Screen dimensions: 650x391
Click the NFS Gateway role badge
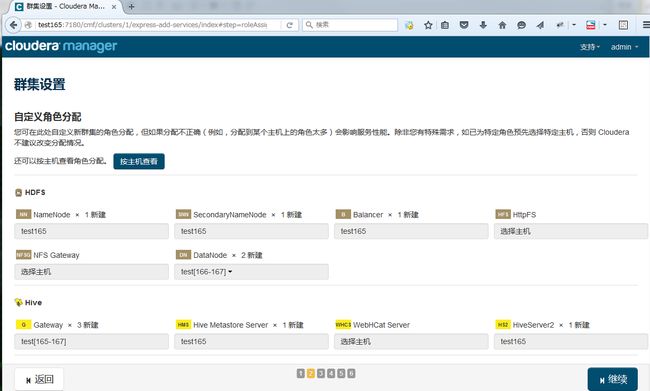23,255
